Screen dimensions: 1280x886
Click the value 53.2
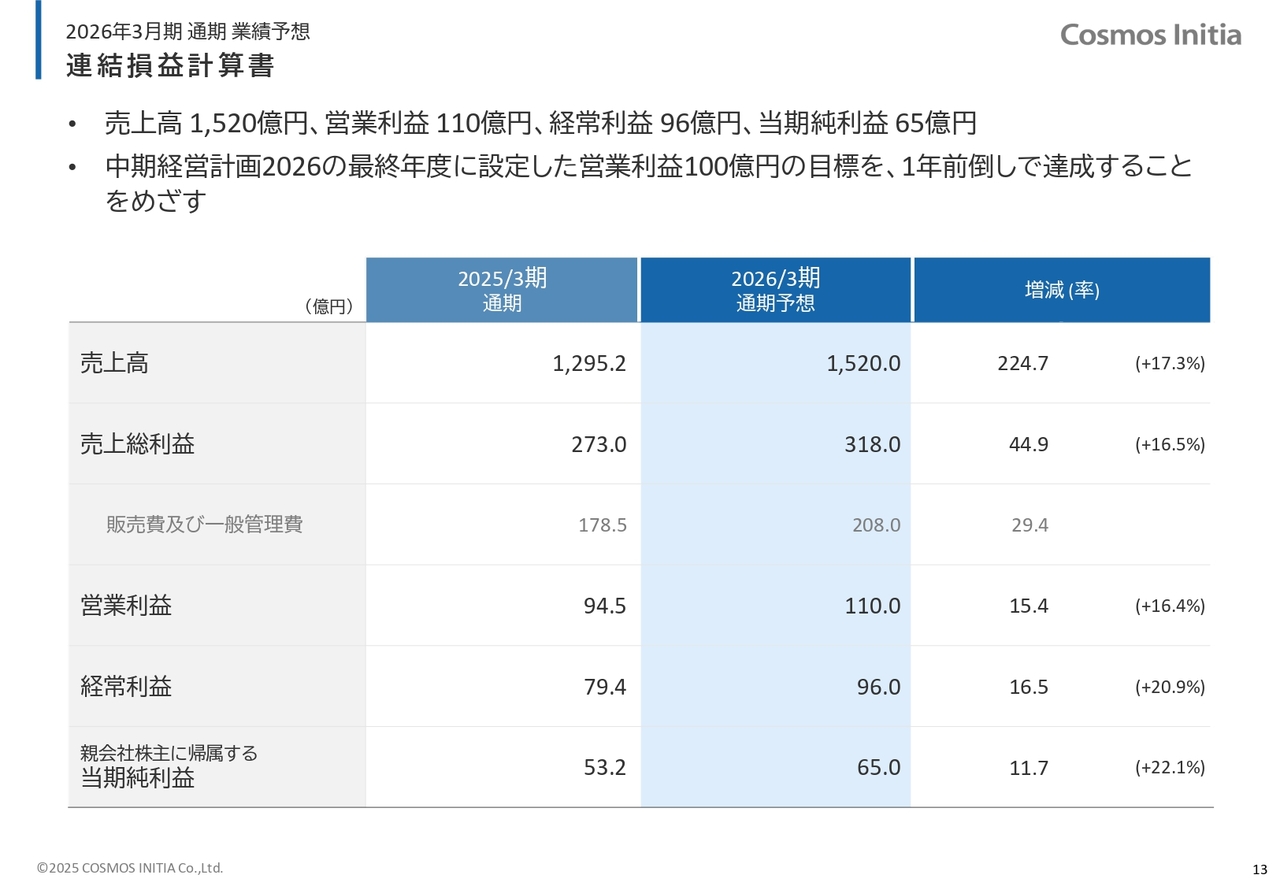pyautogui.click(x=605, y=768)
